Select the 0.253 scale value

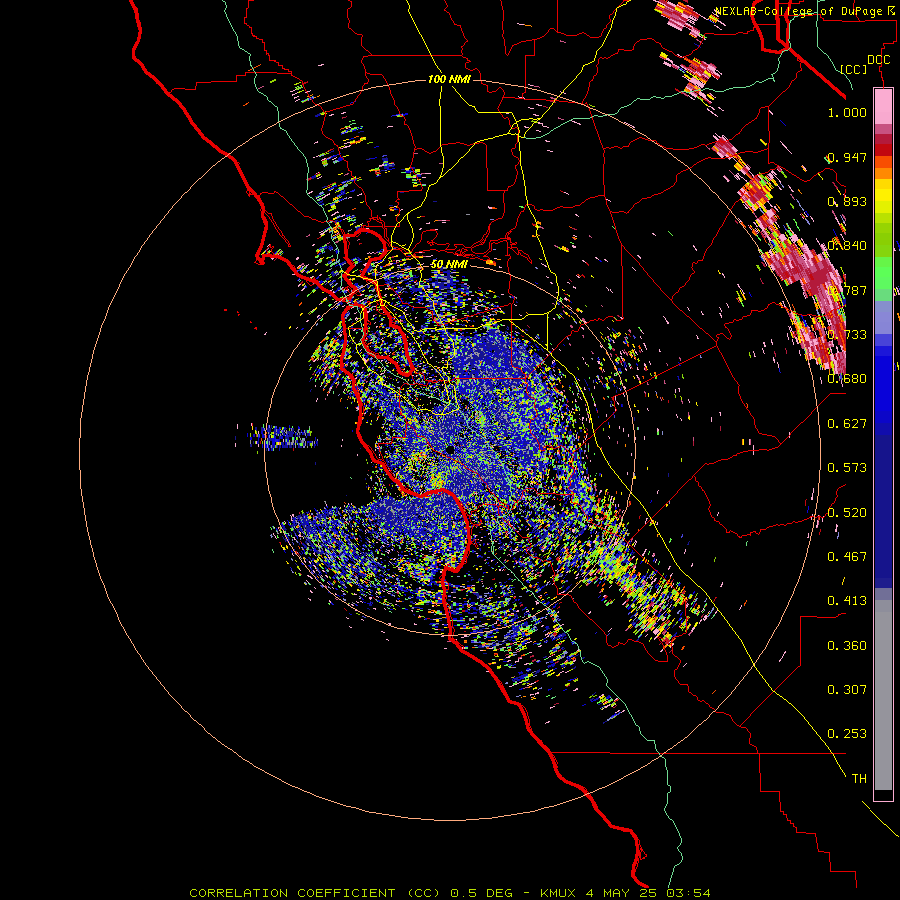(847, 734)
